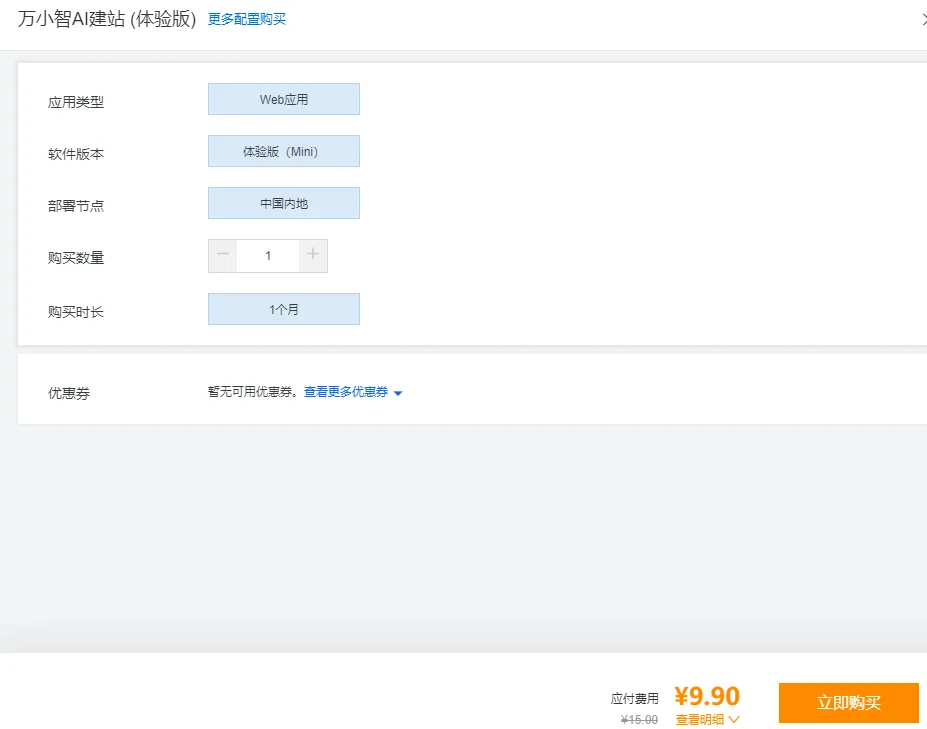The height and width of the screenshot is (729, 927).
Task: Choose the 体验版 (Mini) software version
Action: (x=284, y=151)
